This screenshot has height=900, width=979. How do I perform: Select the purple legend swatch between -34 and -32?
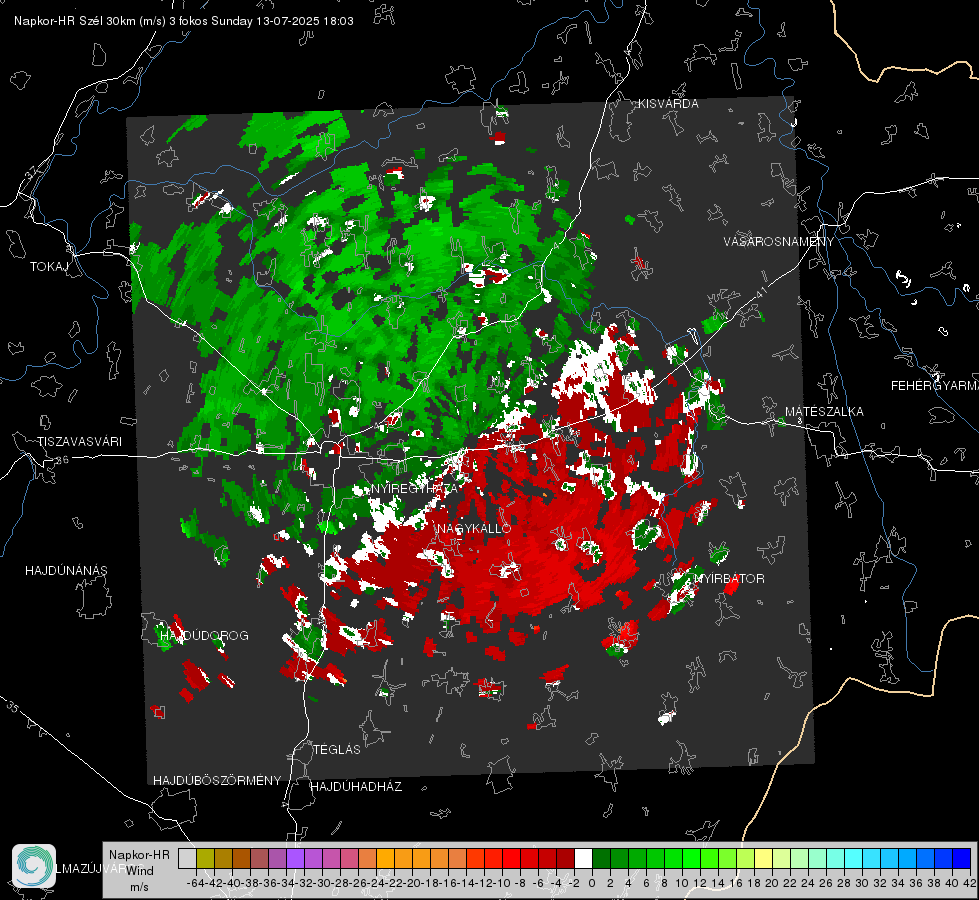[x=295, y=858]
